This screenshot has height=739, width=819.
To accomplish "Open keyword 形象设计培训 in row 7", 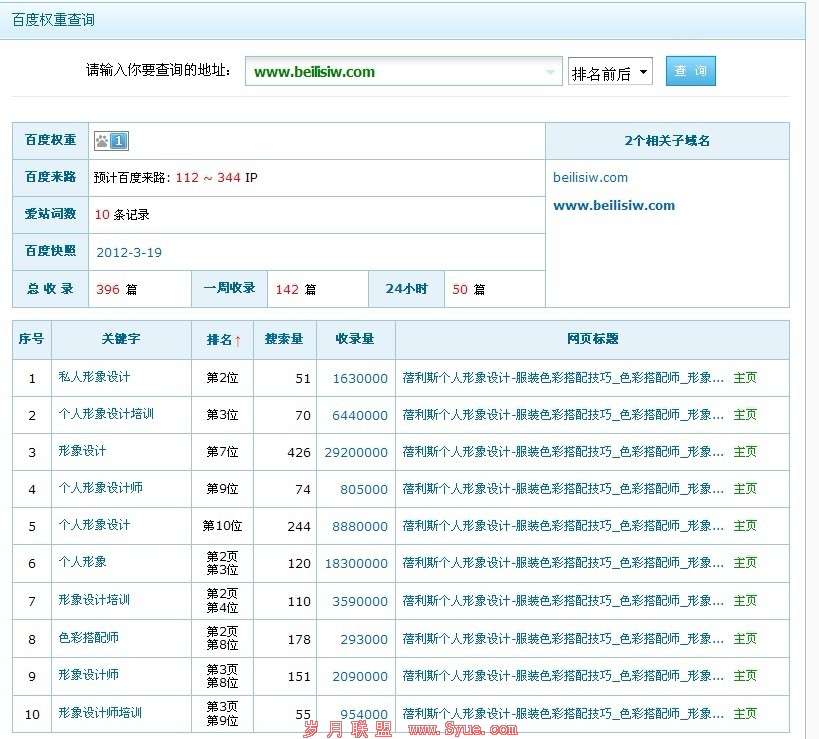I will 94,600.
